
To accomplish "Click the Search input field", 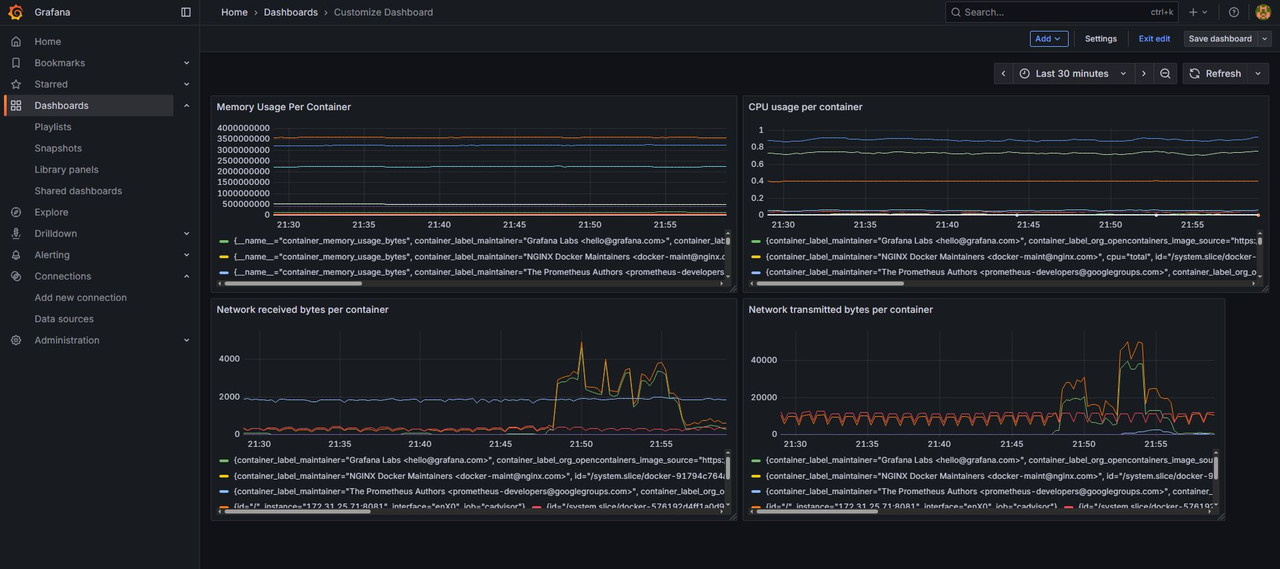I will click(1061, 12).
